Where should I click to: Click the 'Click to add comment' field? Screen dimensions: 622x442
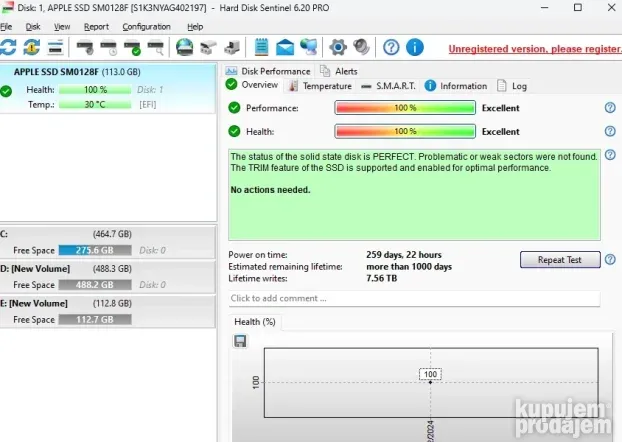415,298
